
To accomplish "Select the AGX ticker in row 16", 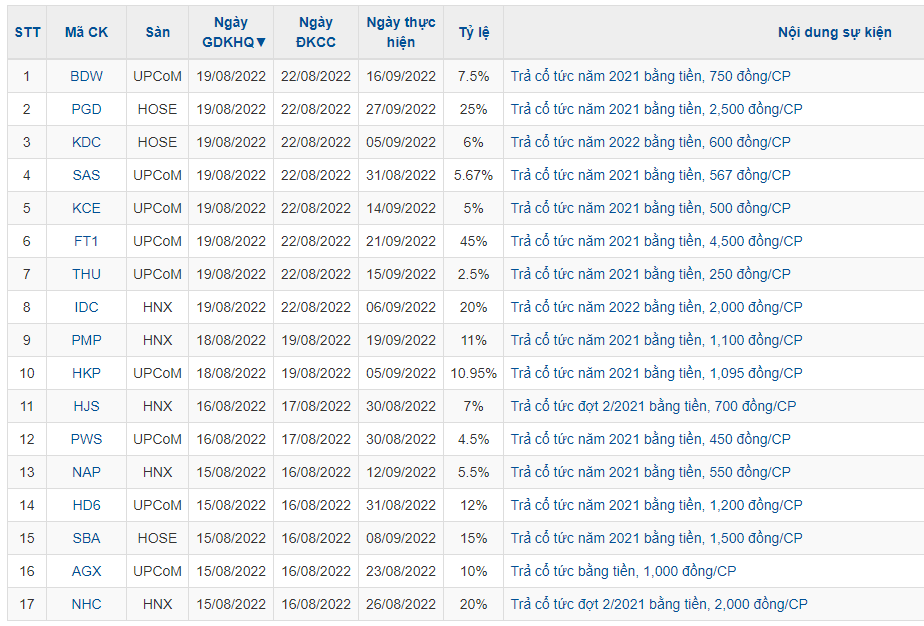I will click(86, 571).
